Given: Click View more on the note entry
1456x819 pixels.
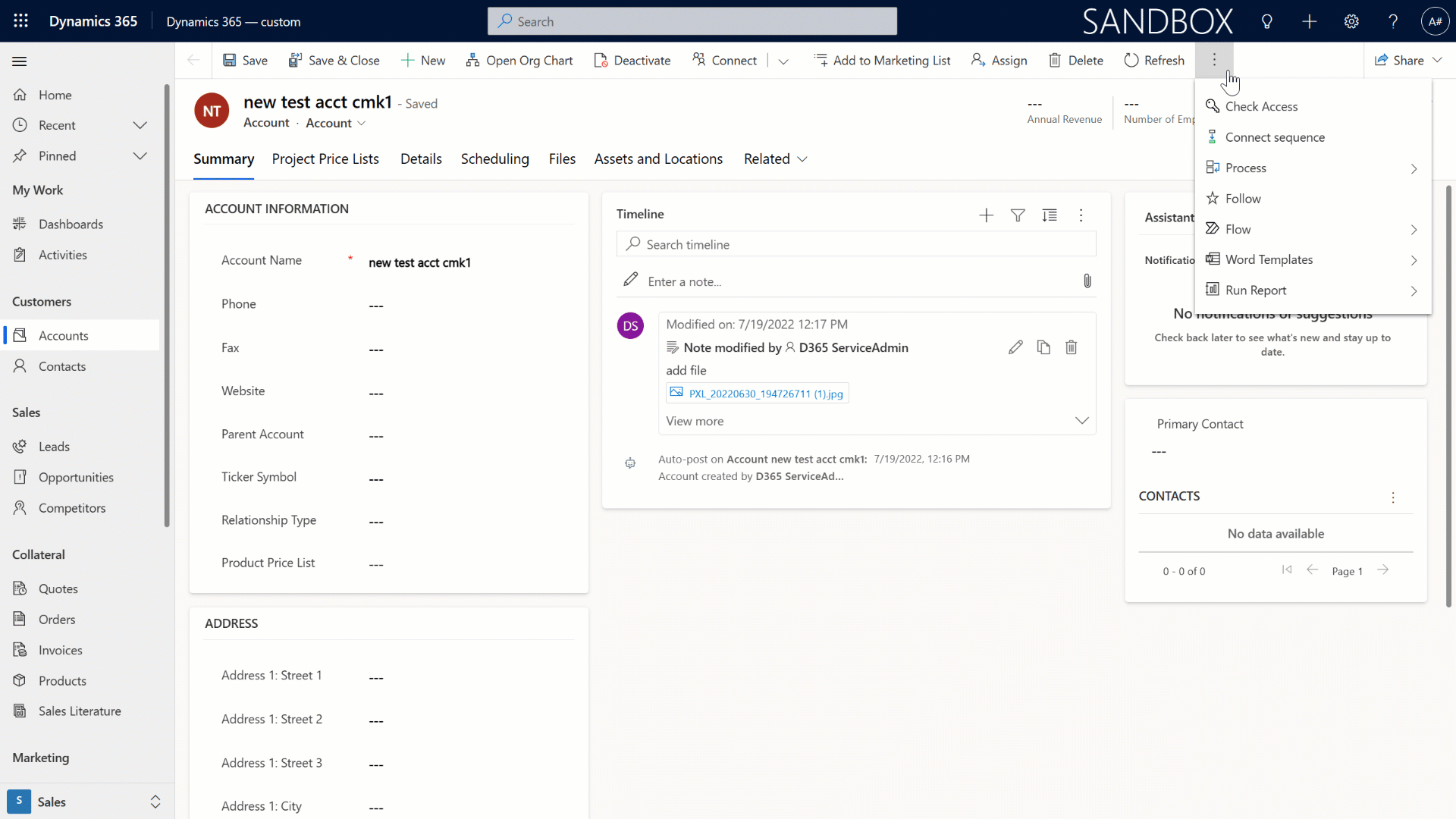Looking at the screenshot, I should click(x=695, y=421).
